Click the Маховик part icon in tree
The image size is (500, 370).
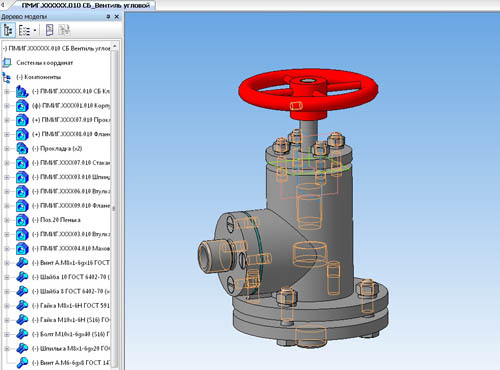click(22, 248)
